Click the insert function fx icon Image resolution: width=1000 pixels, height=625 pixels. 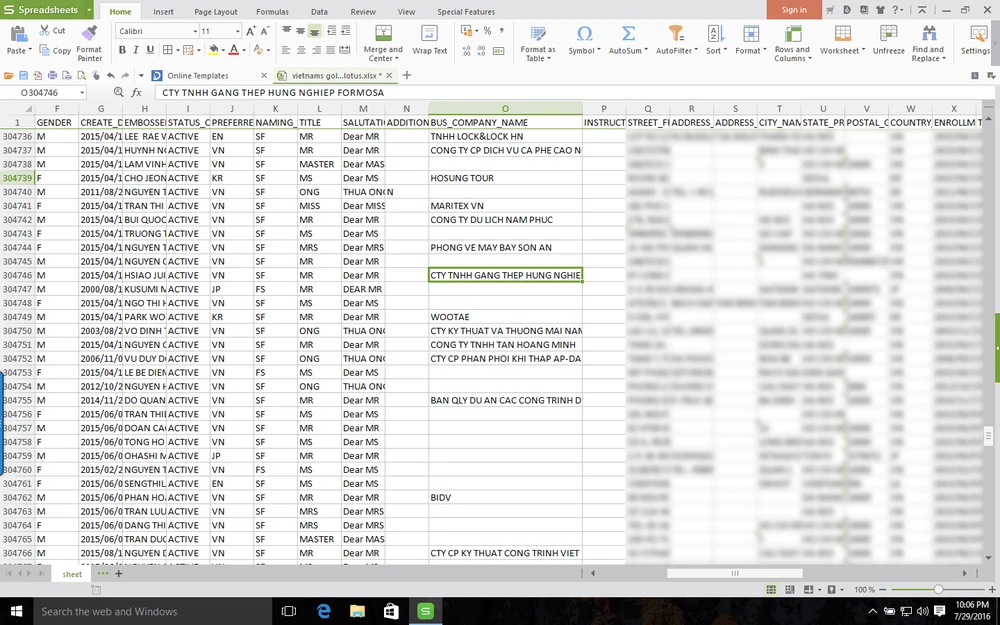point(136,92)
